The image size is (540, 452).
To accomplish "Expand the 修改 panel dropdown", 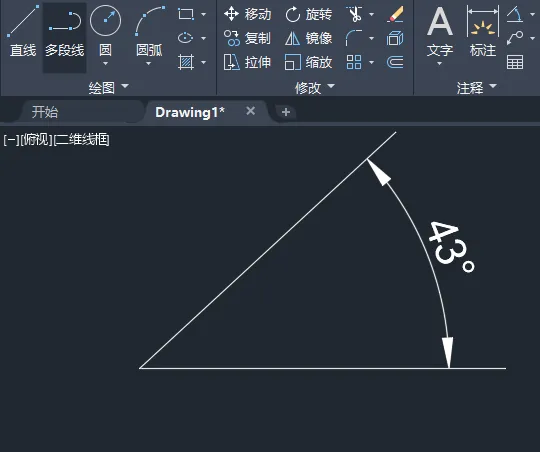I will pos(315,88).
